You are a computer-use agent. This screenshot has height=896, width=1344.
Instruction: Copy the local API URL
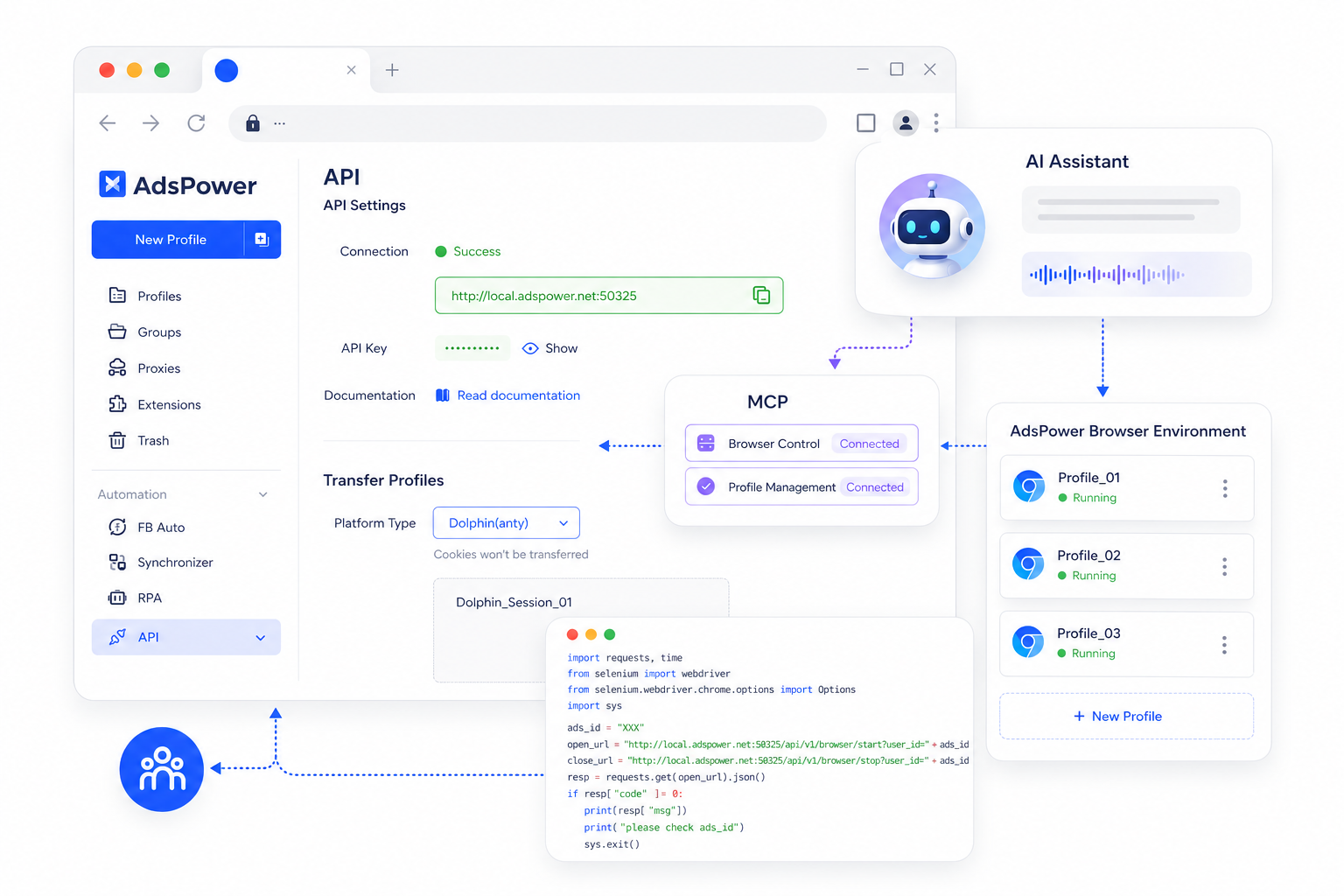coord(762,296)
